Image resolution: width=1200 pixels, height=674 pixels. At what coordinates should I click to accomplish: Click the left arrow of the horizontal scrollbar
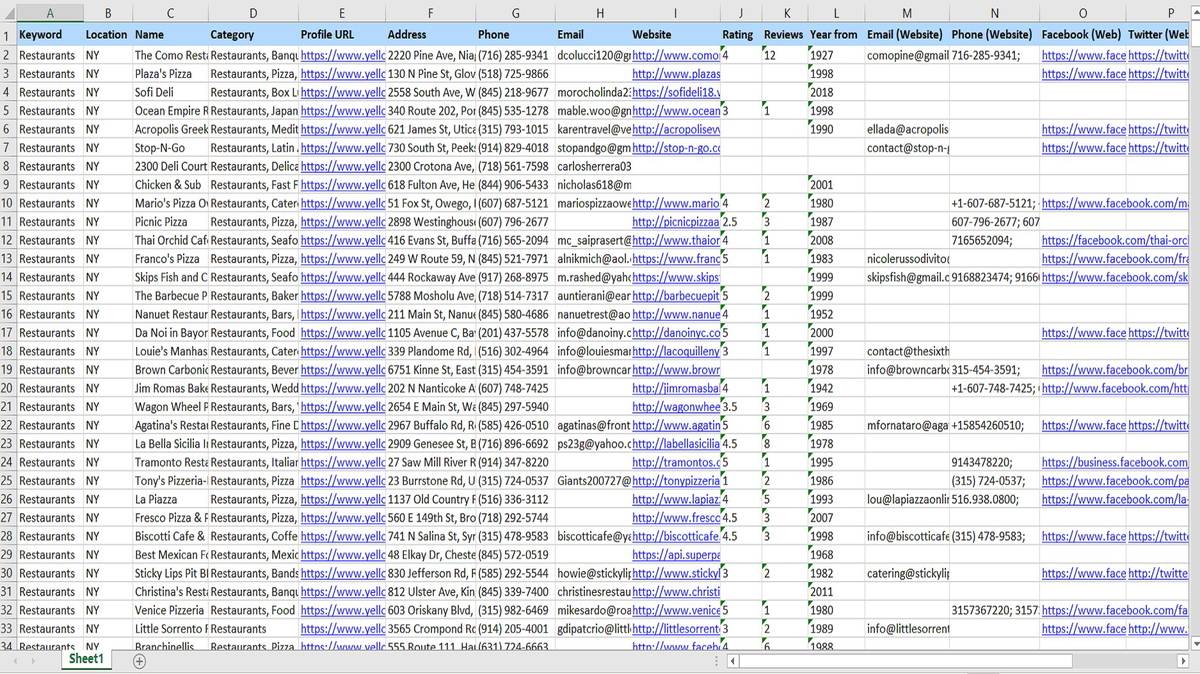[734, 662]
